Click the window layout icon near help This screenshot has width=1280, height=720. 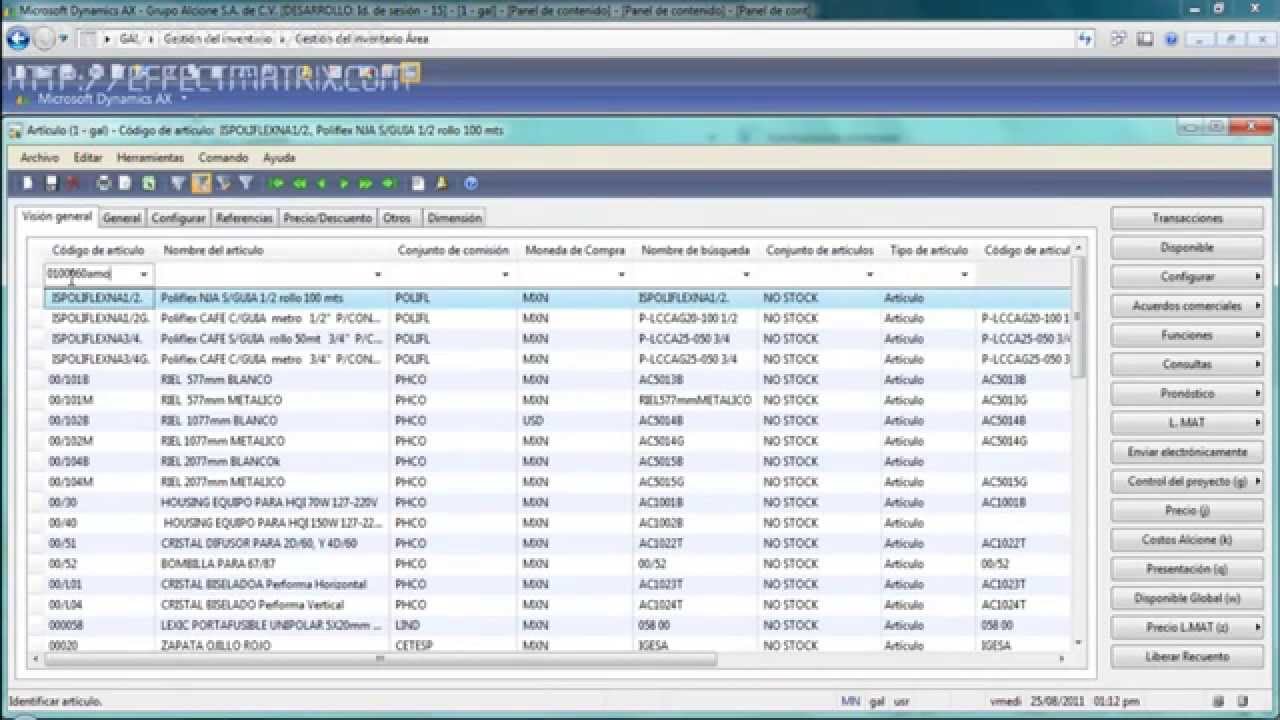(1145, 39)
